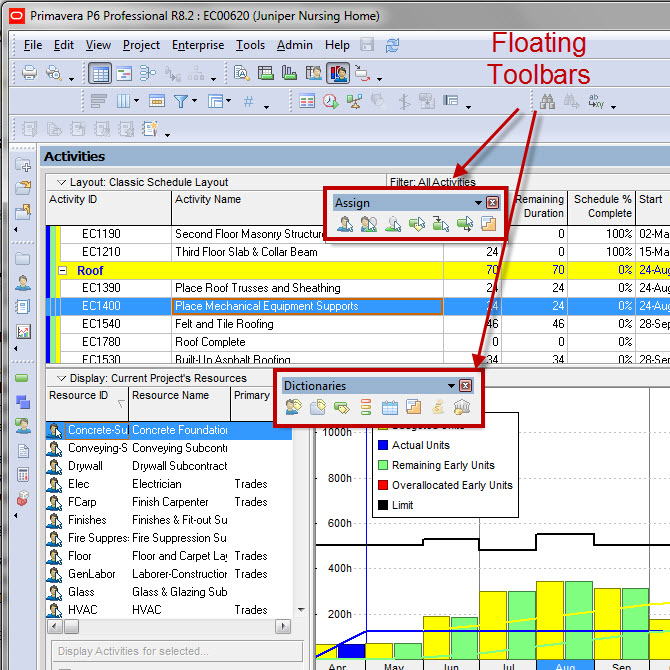Click the Find binoculars icon
The image size is (670, 670).
click(x=547, y=101)
